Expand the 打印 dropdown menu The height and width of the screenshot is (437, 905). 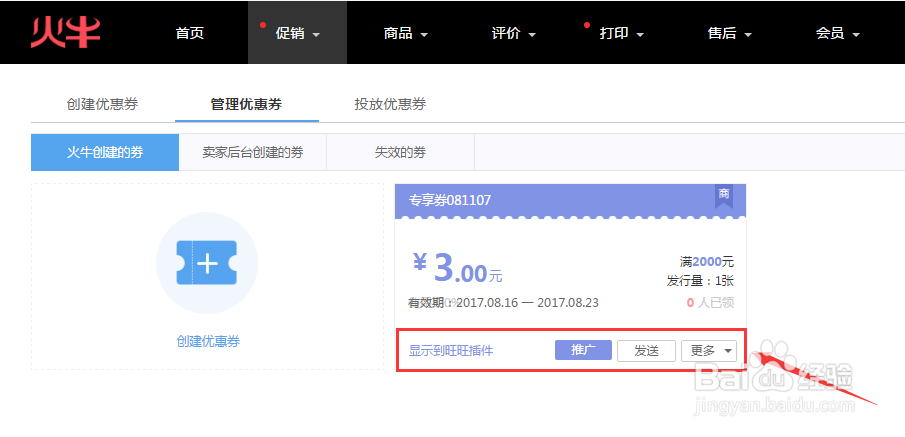pyautogui.click(x=621, y=33)
